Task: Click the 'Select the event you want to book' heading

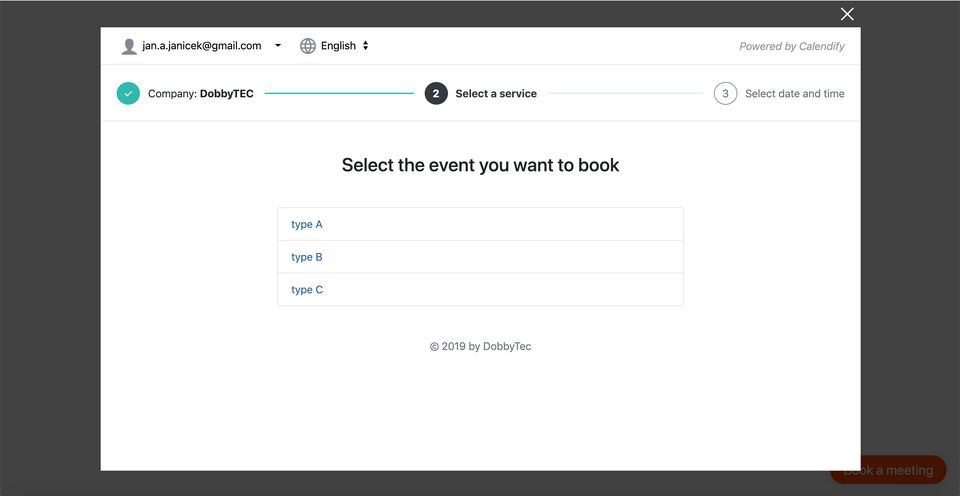Action: pyautogui.click(x=480, y=165)
